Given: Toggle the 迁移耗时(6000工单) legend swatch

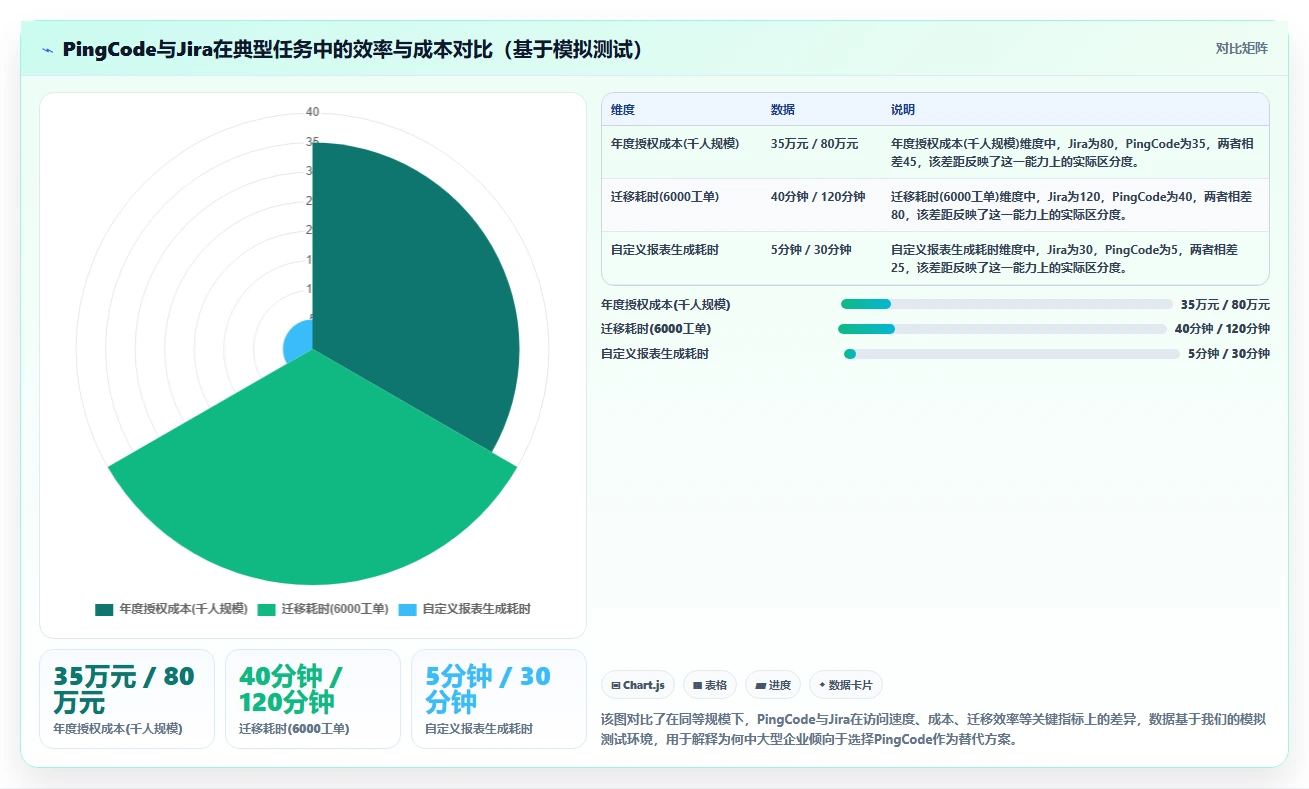Looking at the screenshot, I should [266, 609].
